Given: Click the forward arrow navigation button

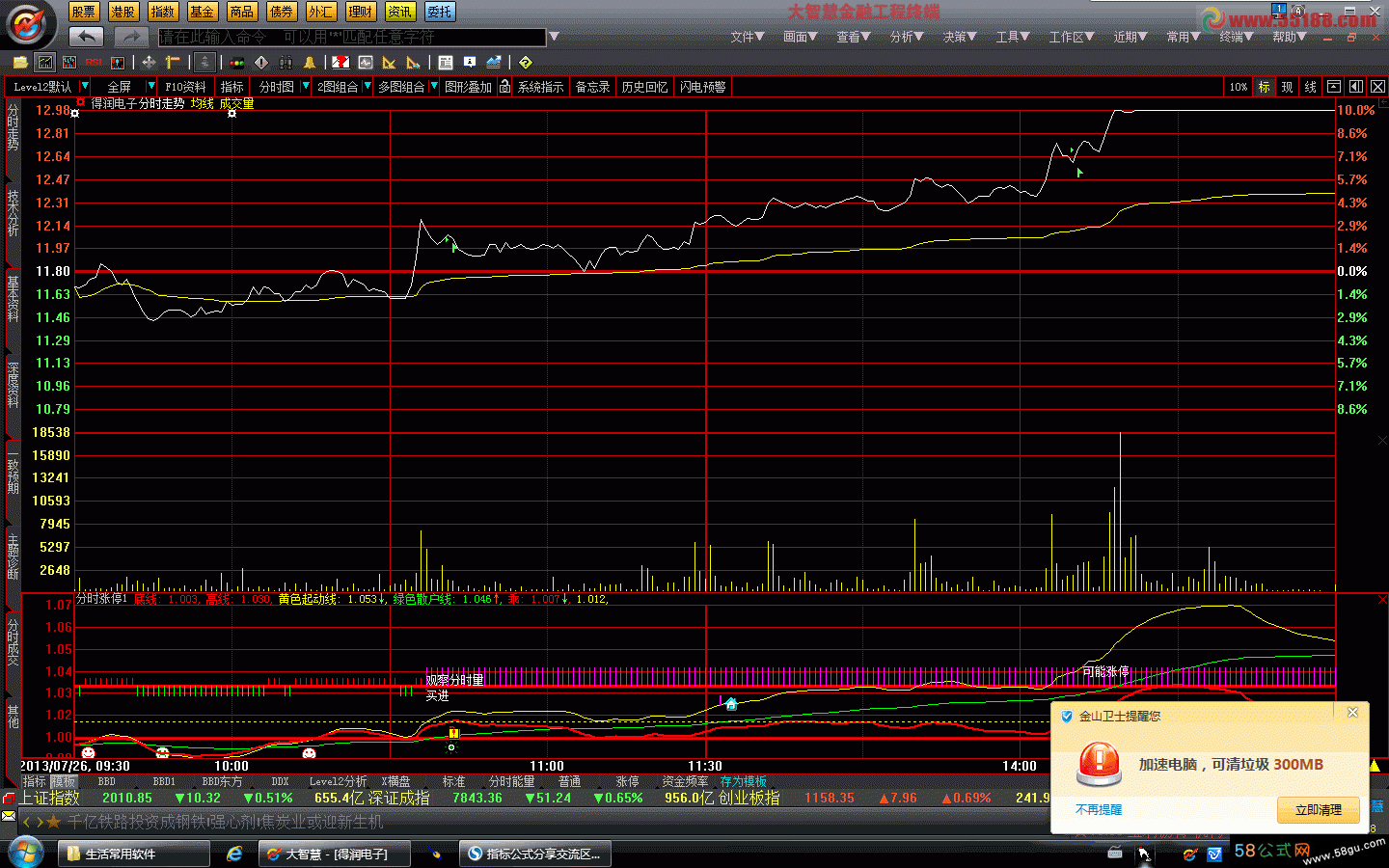Looking at the screenshot, I should (131, 37).
